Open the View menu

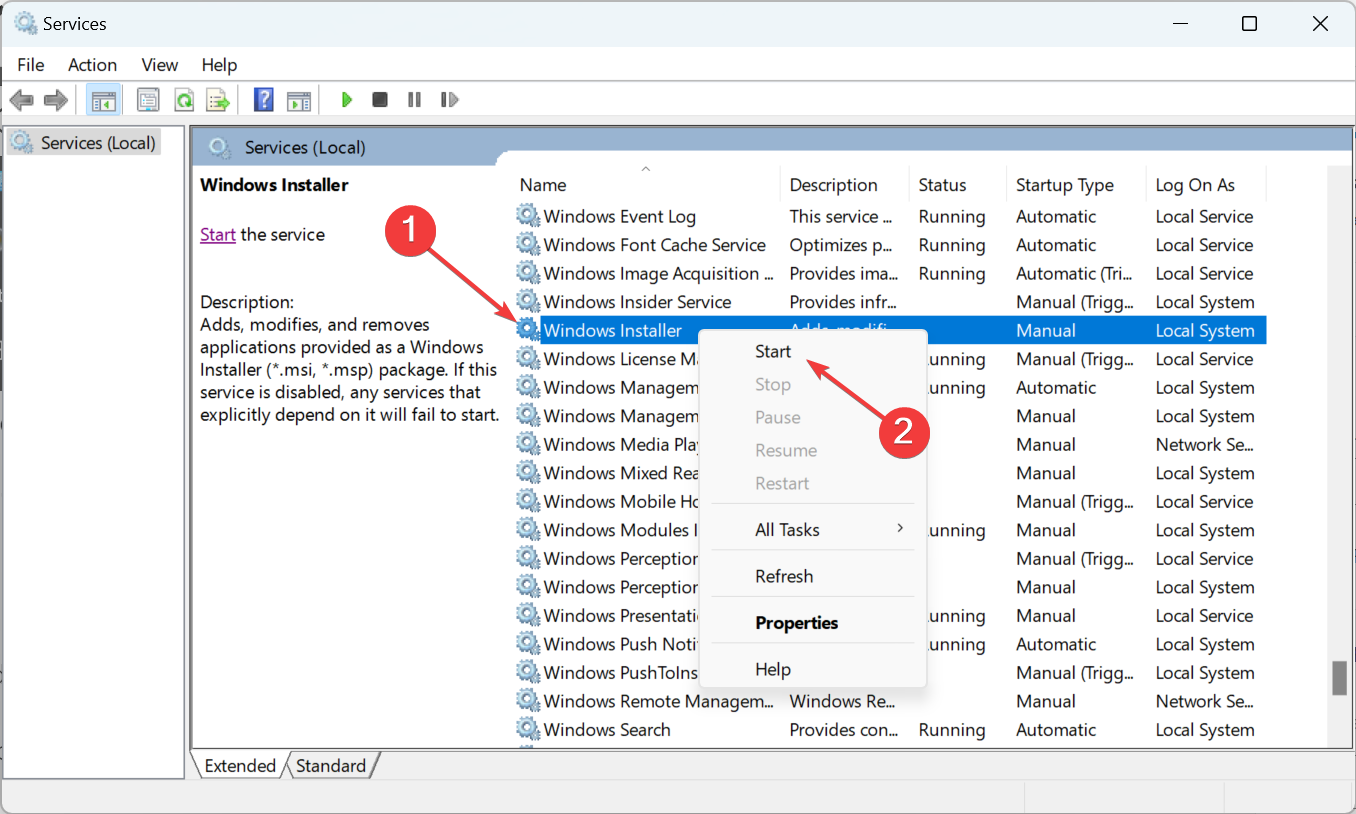(159, 65)
